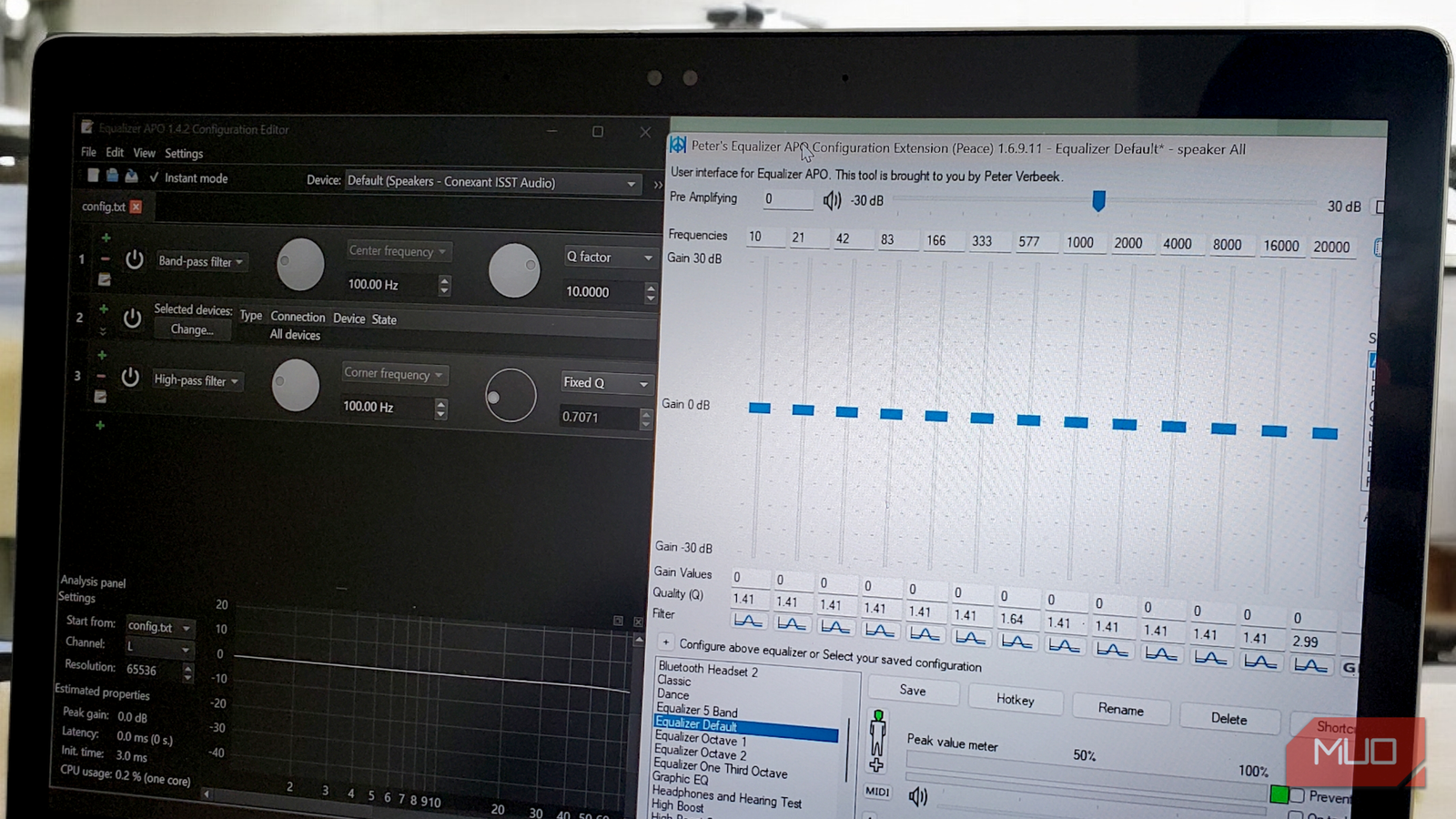Select the config.txt tab
The image size is (1456, 819).
pyautogui.click(x=103, y=207)
